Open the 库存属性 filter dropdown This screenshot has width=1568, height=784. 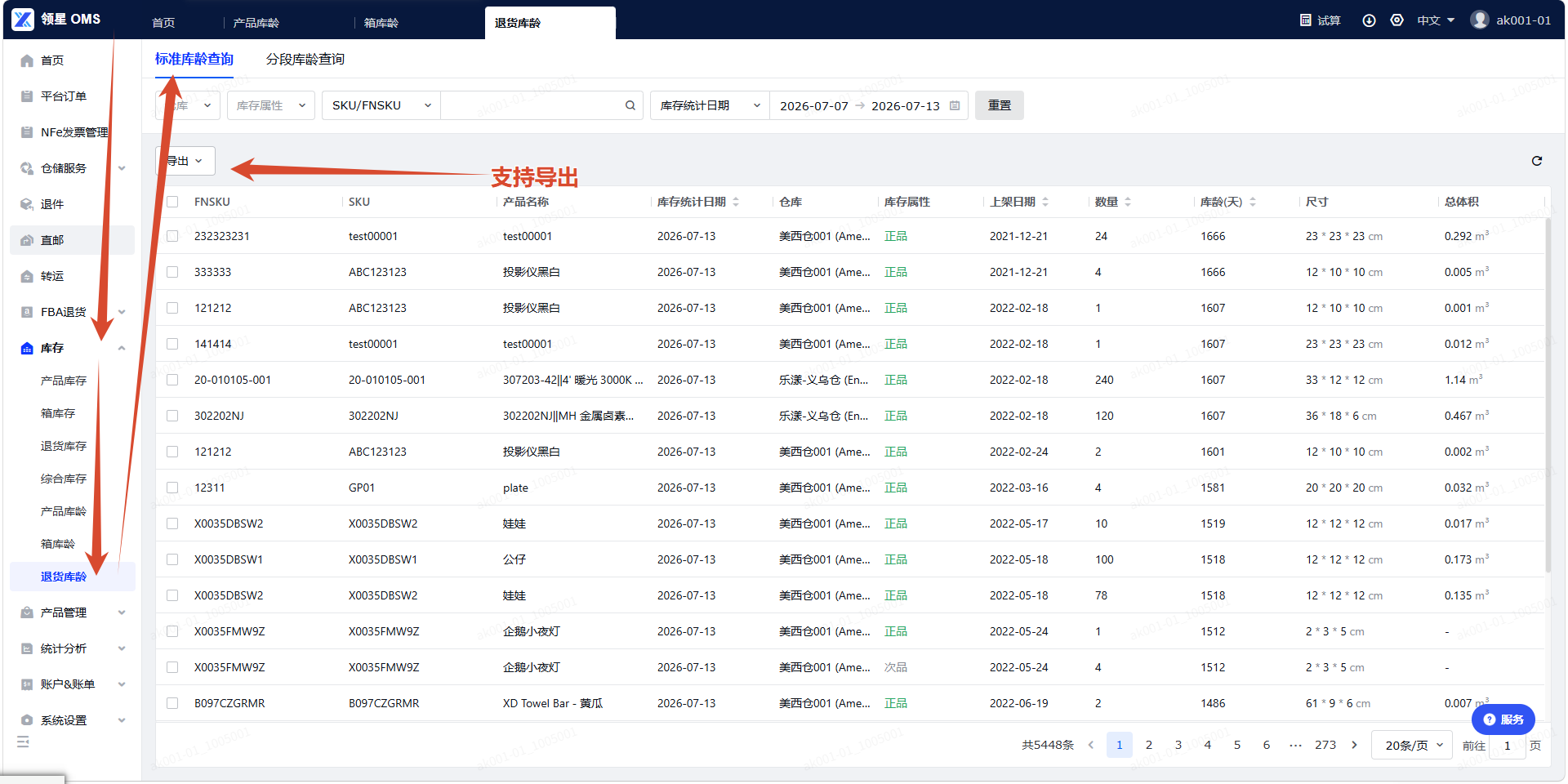click(271, 105)
